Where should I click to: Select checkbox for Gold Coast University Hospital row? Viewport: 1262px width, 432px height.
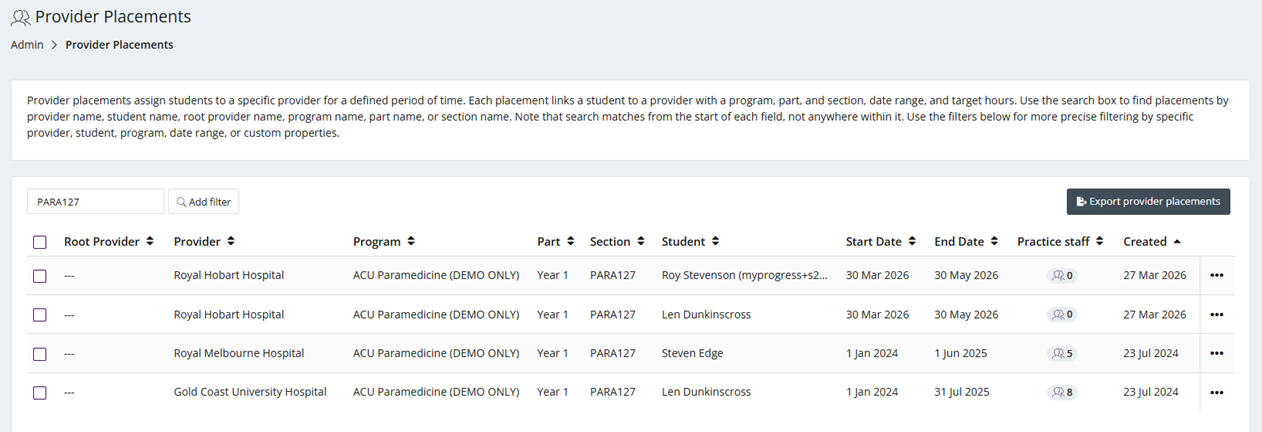coord(40,392)
